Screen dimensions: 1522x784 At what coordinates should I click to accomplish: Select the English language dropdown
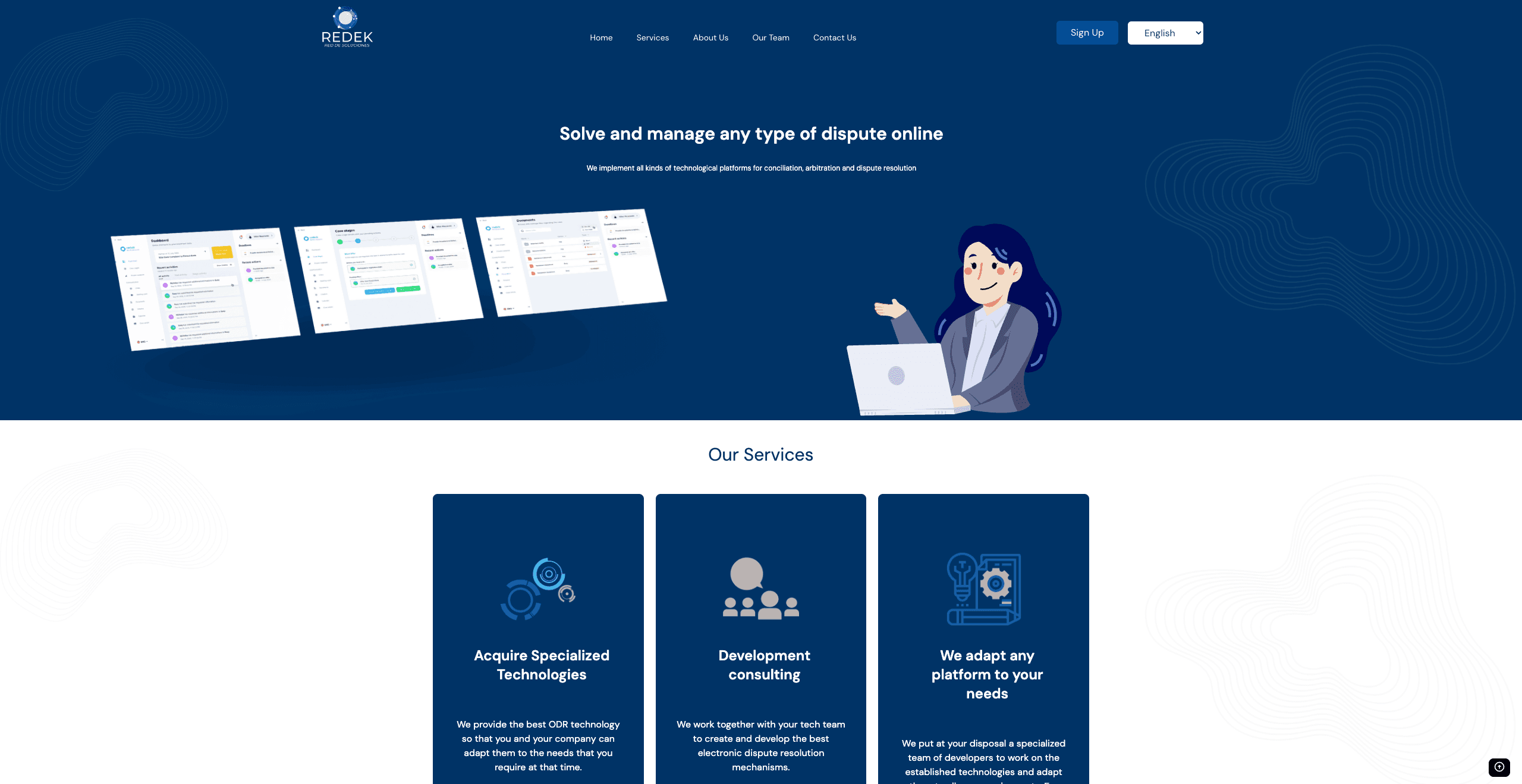1165,33
